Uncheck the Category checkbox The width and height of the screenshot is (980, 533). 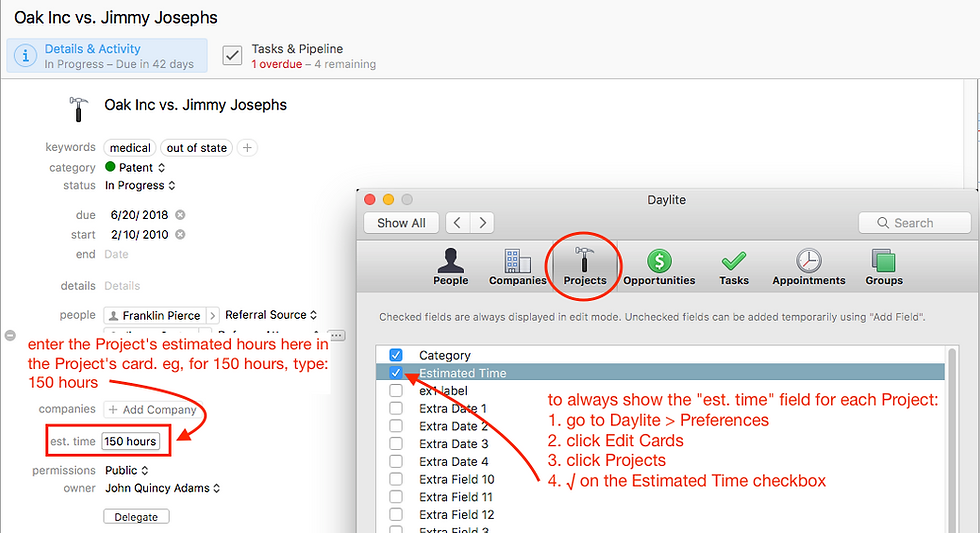pyautogui.click(x=396, y=355)
